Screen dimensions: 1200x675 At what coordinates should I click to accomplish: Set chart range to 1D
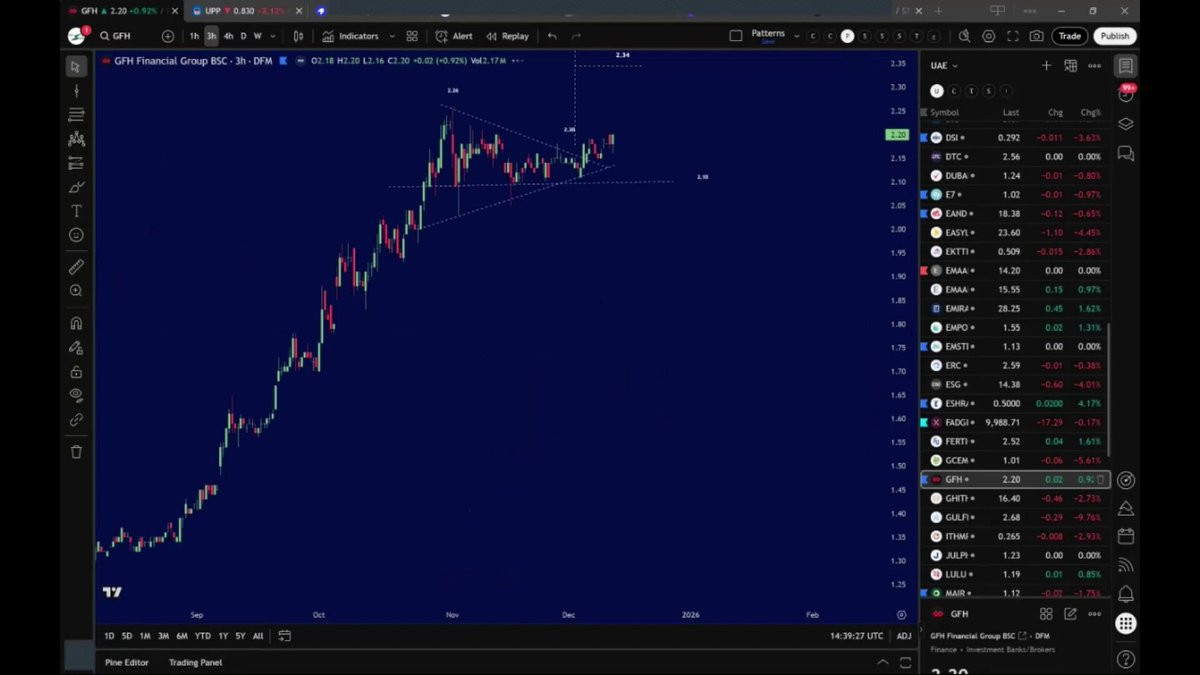(x=109, y=636)
